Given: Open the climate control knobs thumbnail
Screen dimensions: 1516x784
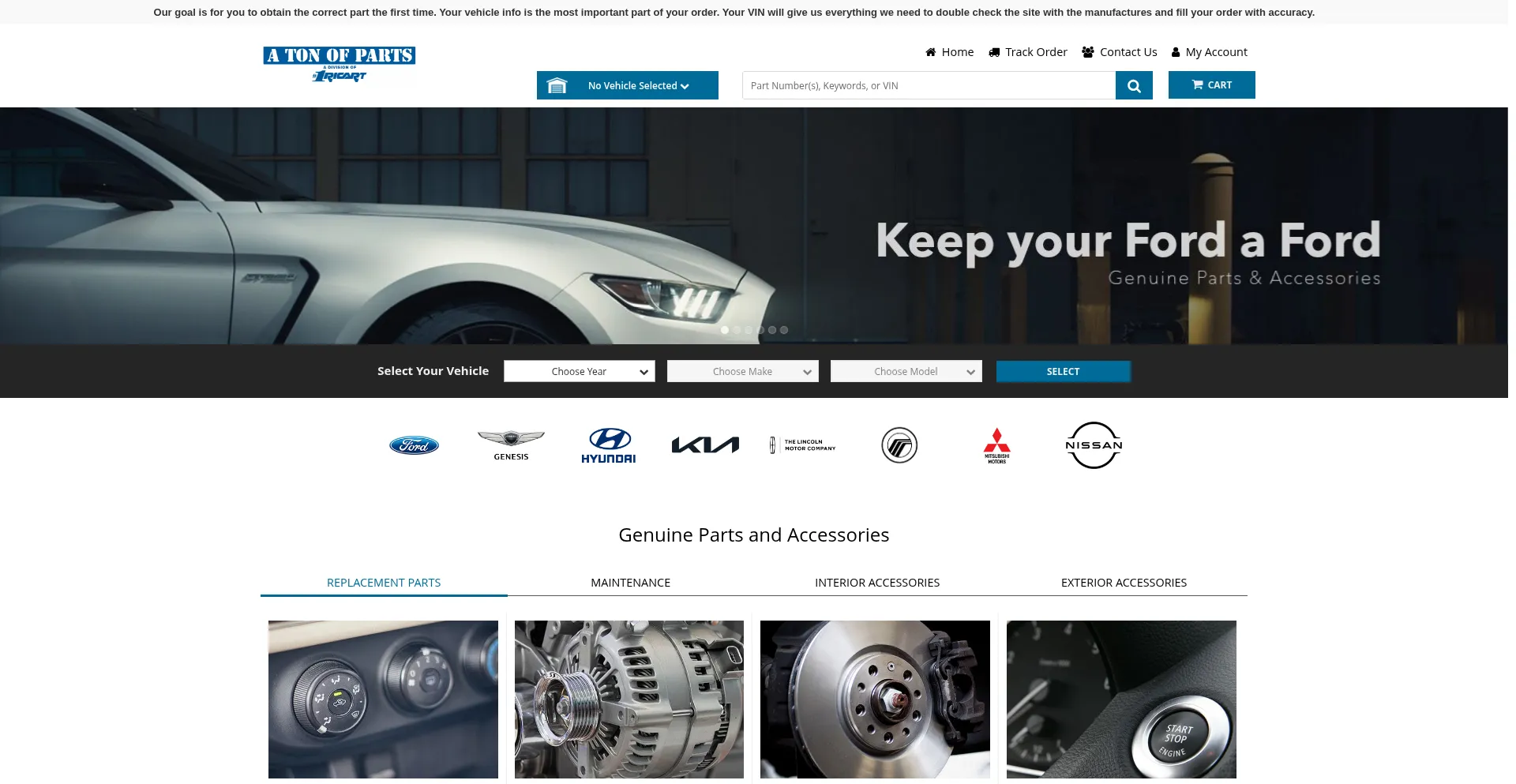Looking at the screenshot, I should click(x=383, y=700).
